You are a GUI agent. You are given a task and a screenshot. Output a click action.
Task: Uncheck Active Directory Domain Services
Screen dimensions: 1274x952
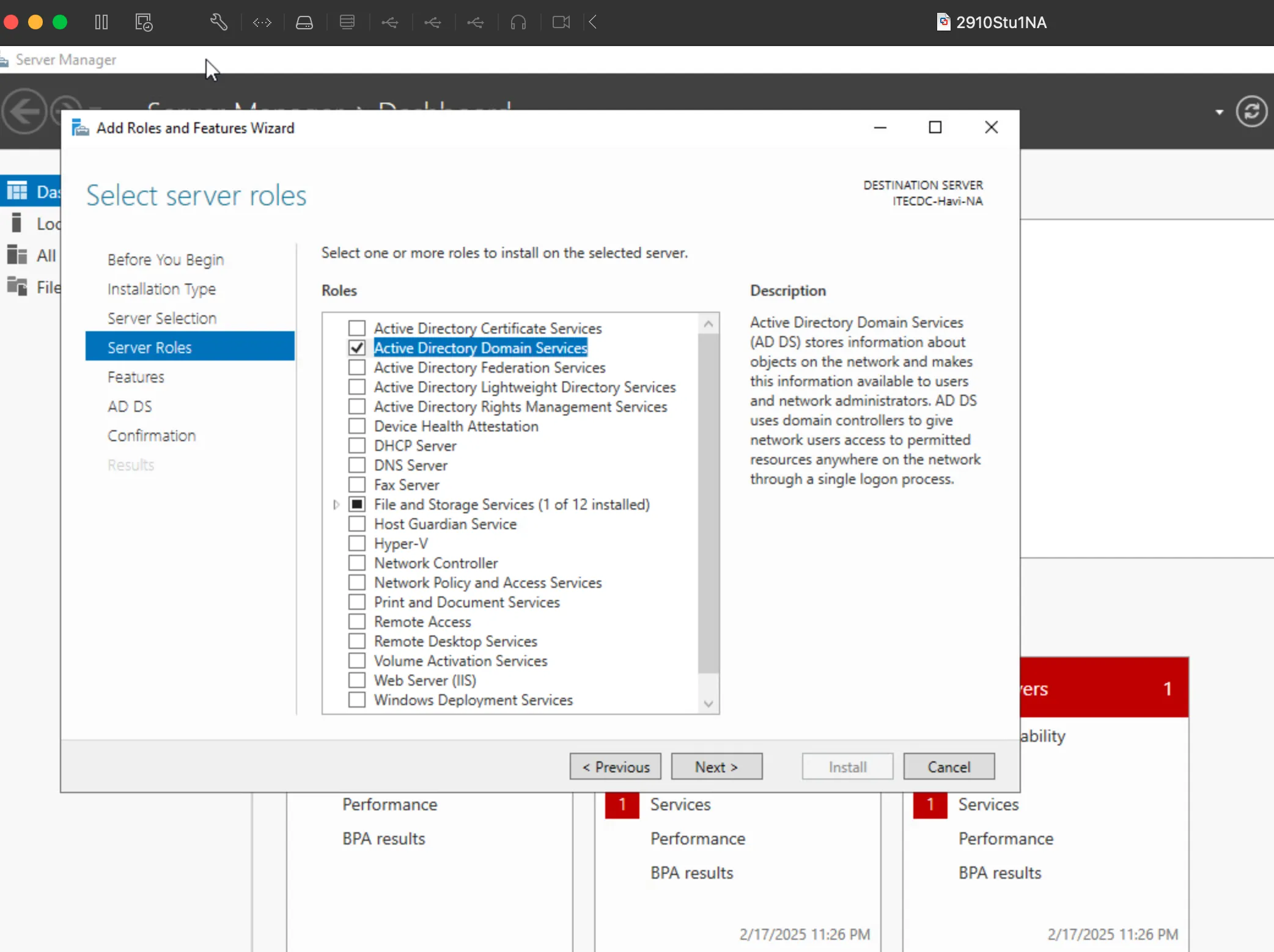click(x=357, y=348)
